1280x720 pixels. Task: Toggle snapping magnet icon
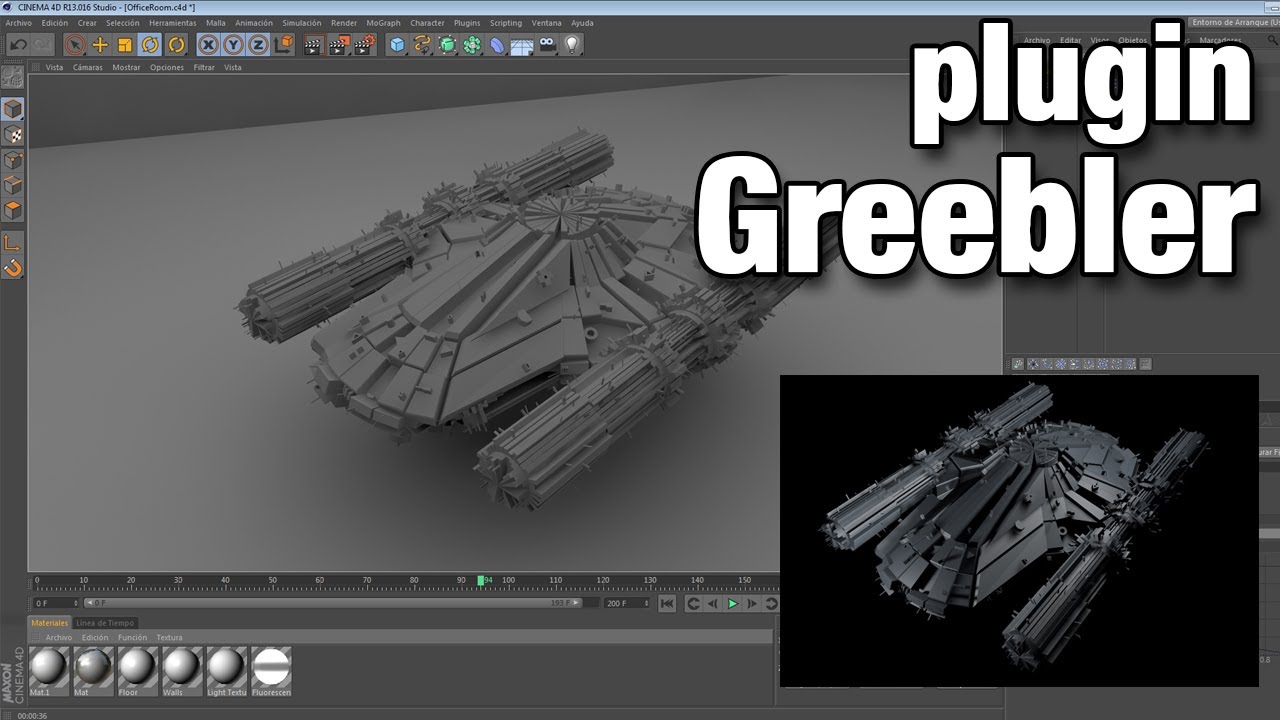(x=13, y=268)
